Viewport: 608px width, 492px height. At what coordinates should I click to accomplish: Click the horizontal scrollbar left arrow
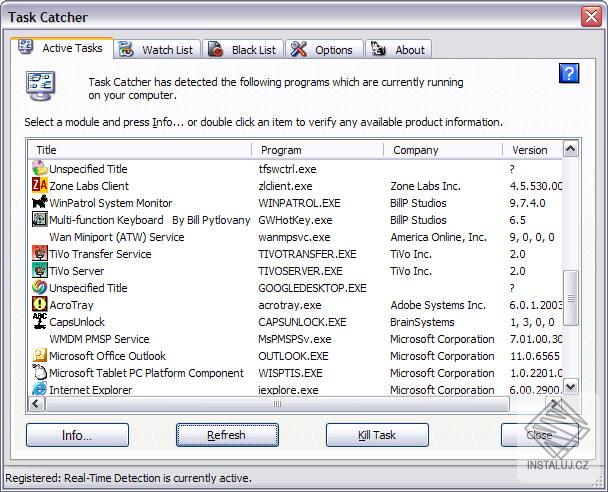[36, 404]
